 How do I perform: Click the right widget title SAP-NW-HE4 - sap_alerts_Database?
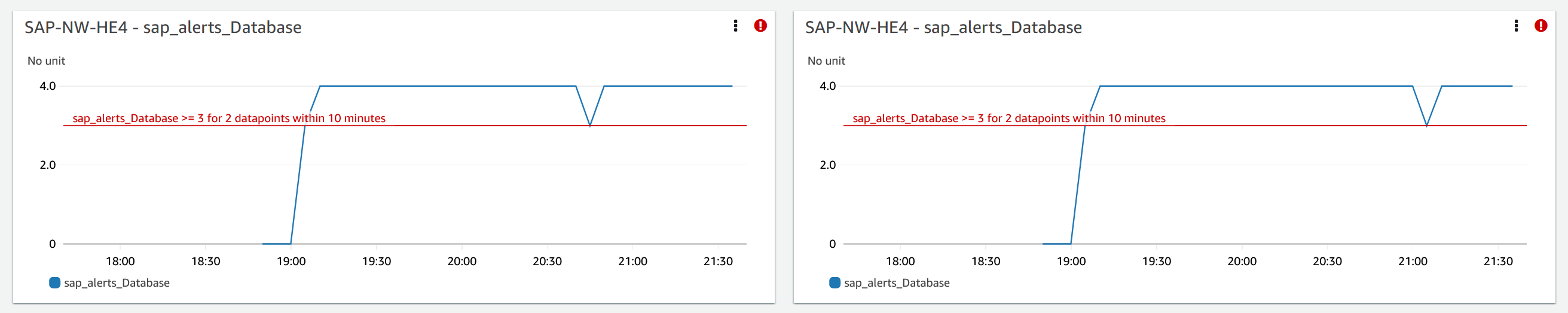tap(943, 28)
